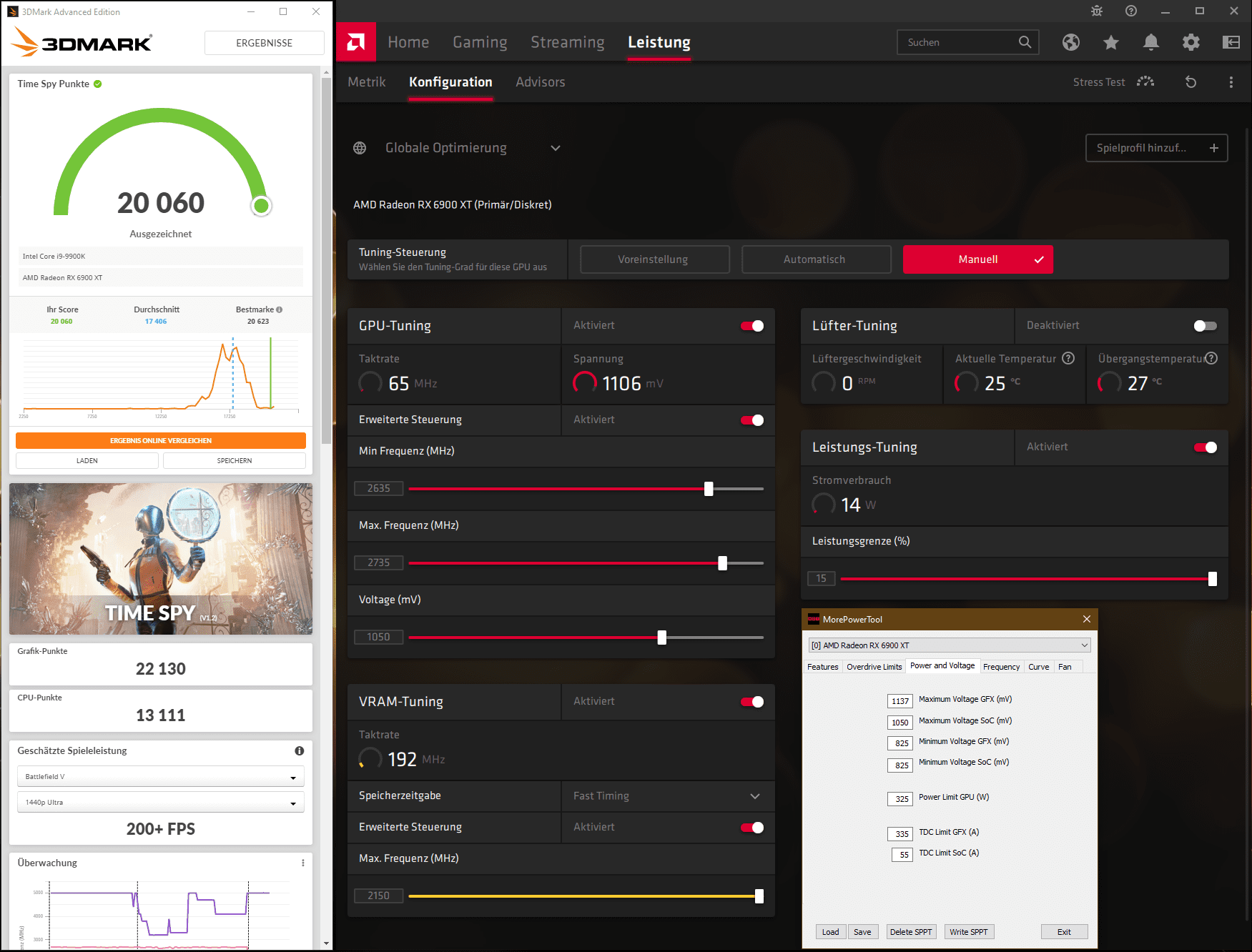Screen dimensions: 1252x952
Task: Click the GPU Max. Frequenz slider handle
Action: 723,563
